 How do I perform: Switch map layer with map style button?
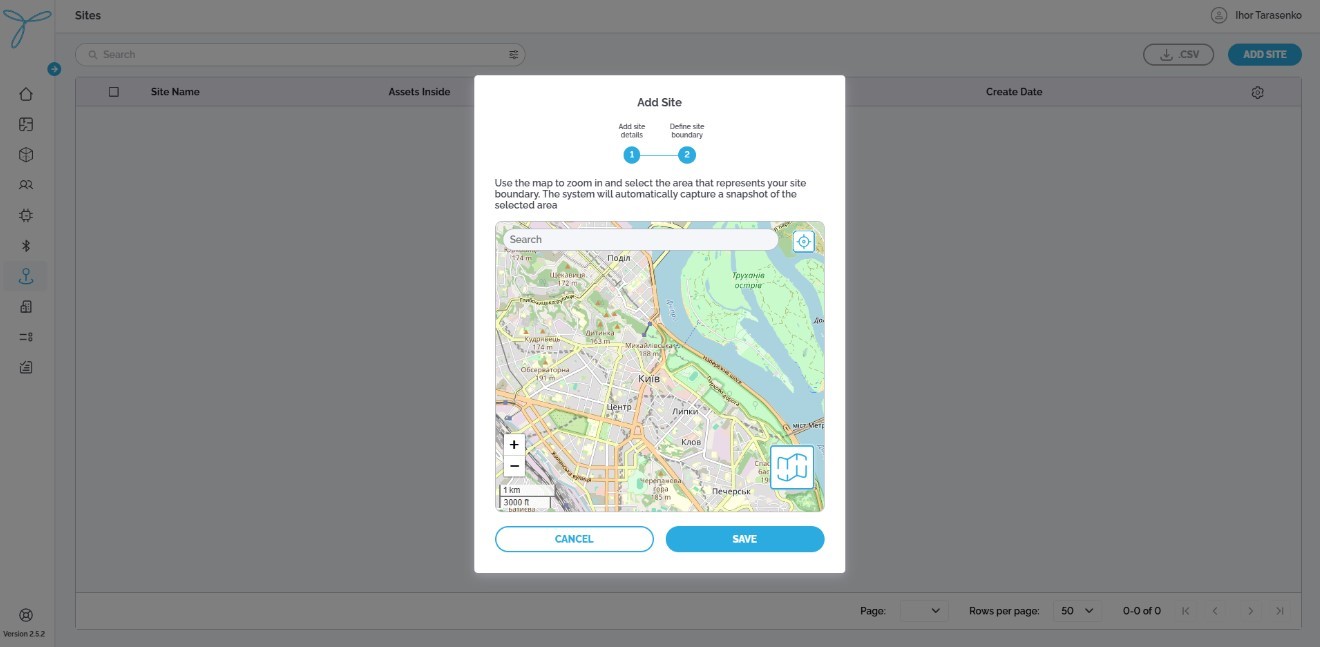pyautogui.click(x=792, y=467)
